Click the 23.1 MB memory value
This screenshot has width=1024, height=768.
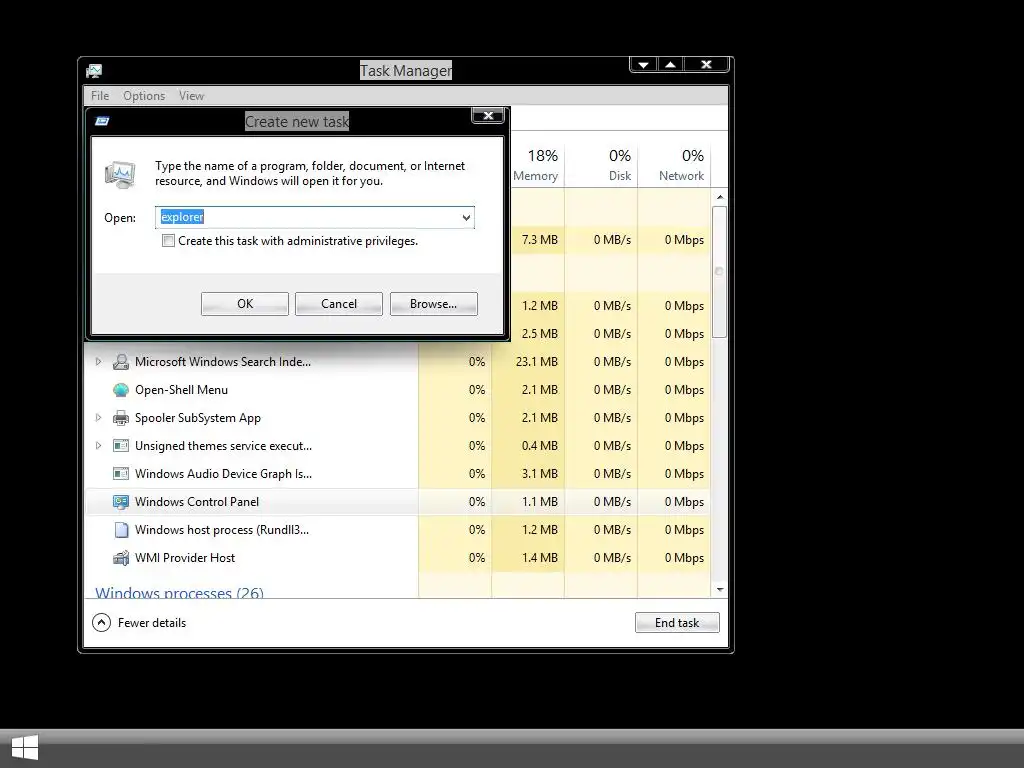536,362
